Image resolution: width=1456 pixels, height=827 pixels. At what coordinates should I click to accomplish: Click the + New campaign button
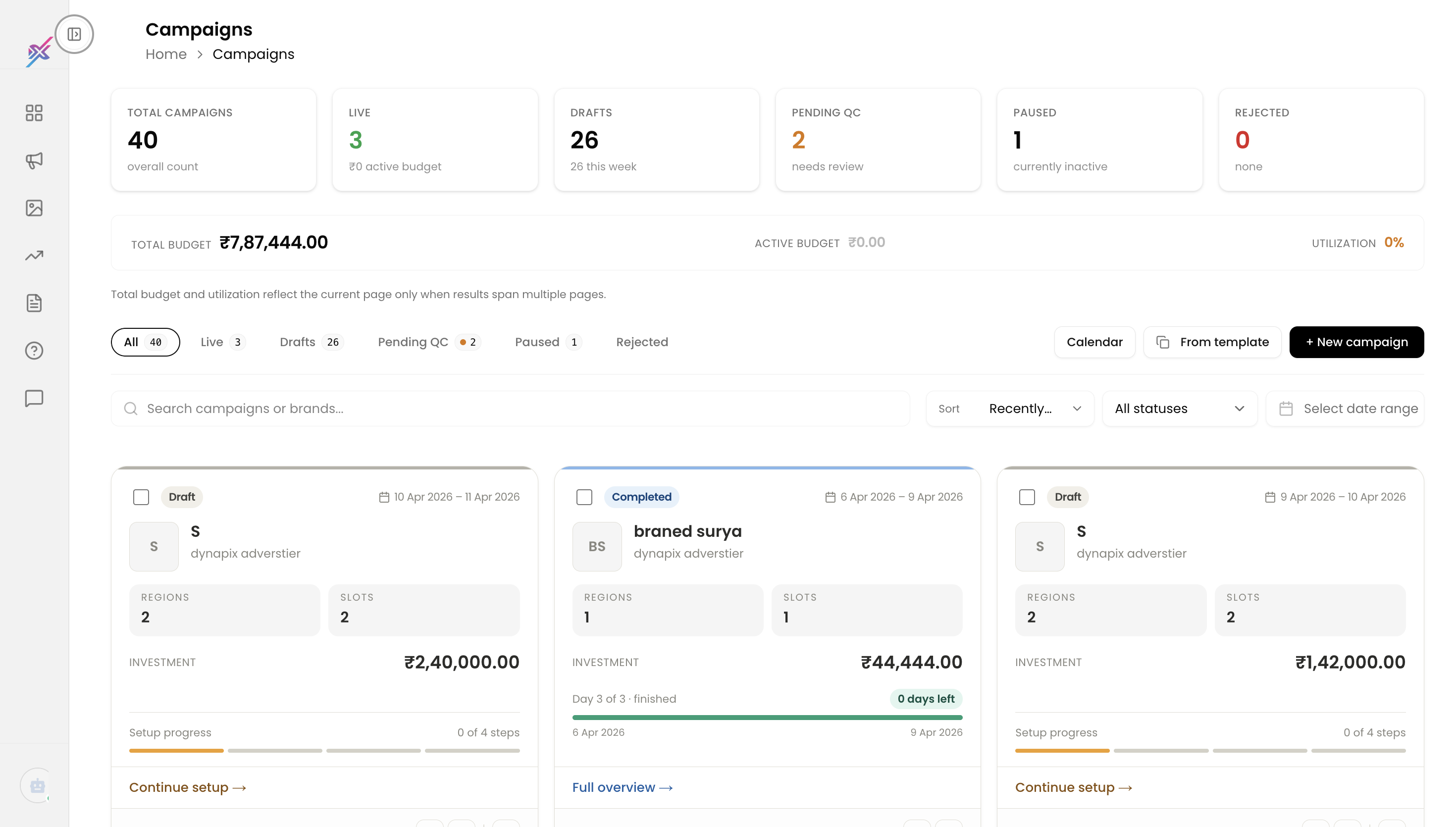1356,342
